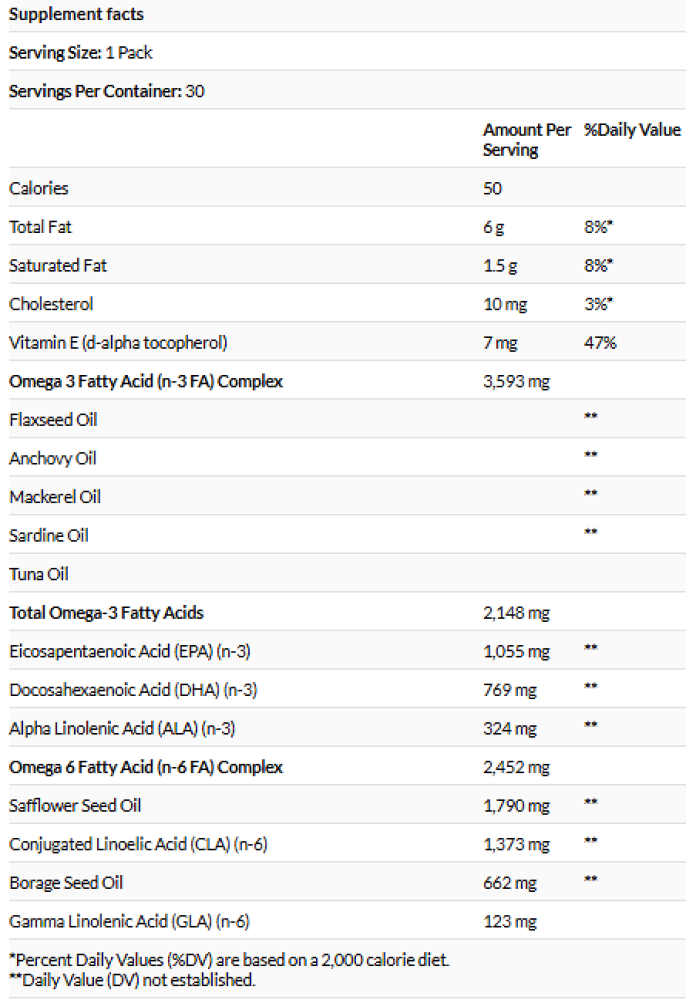Select the Cholesterol '10 mg' value

pos(505,304)
